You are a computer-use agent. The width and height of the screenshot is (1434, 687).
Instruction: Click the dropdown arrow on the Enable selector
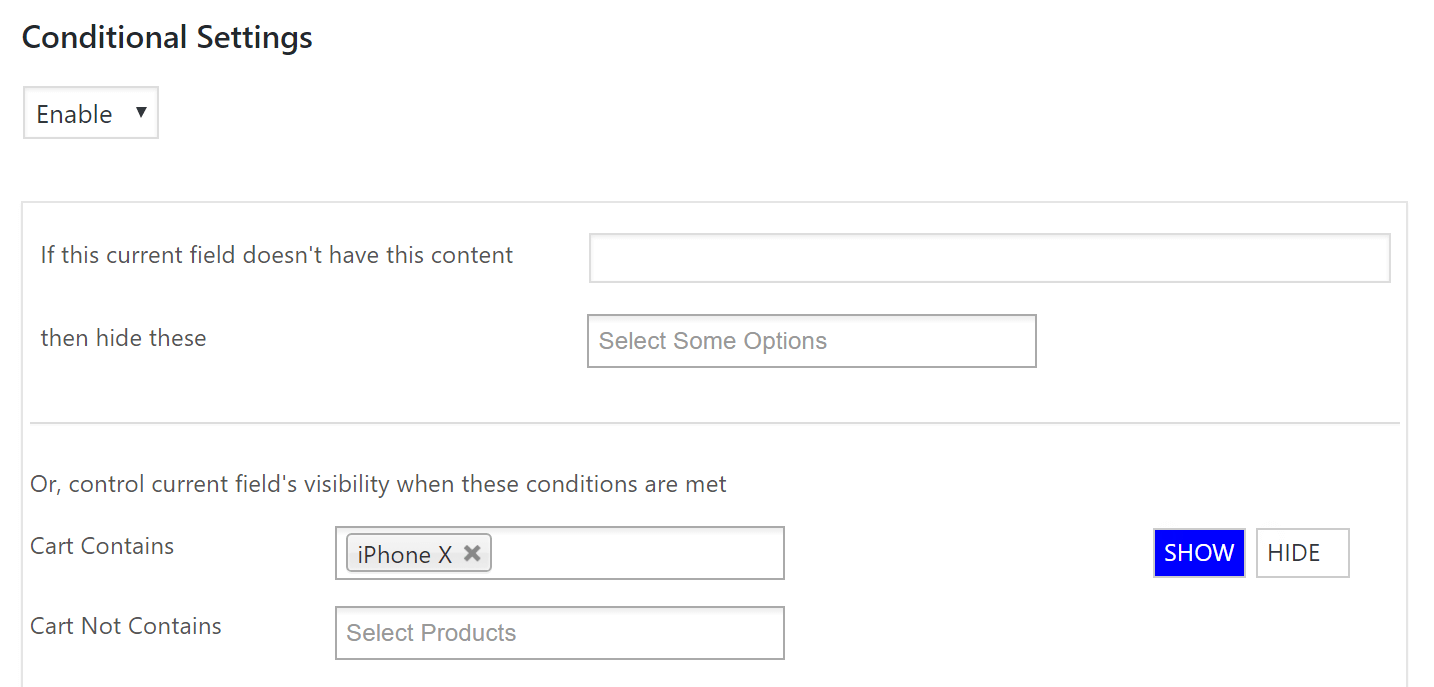click(x=143, y=112)
